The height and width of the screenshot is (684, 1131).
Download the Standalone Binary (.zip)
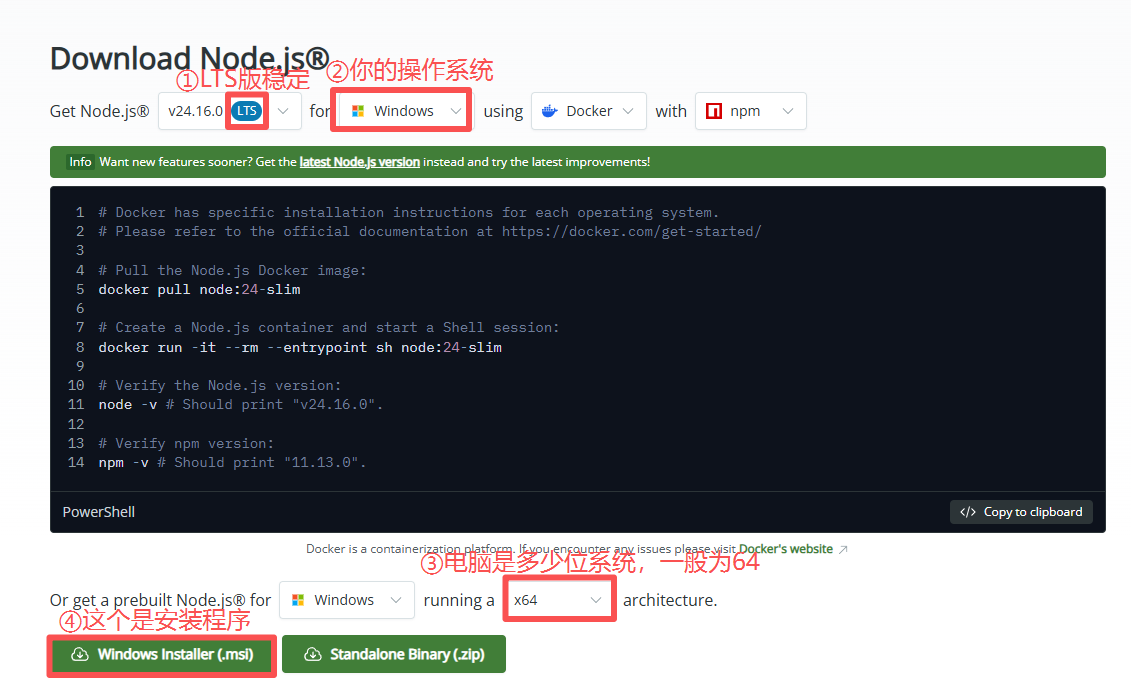pyautogui.click(x=394, y=654)
